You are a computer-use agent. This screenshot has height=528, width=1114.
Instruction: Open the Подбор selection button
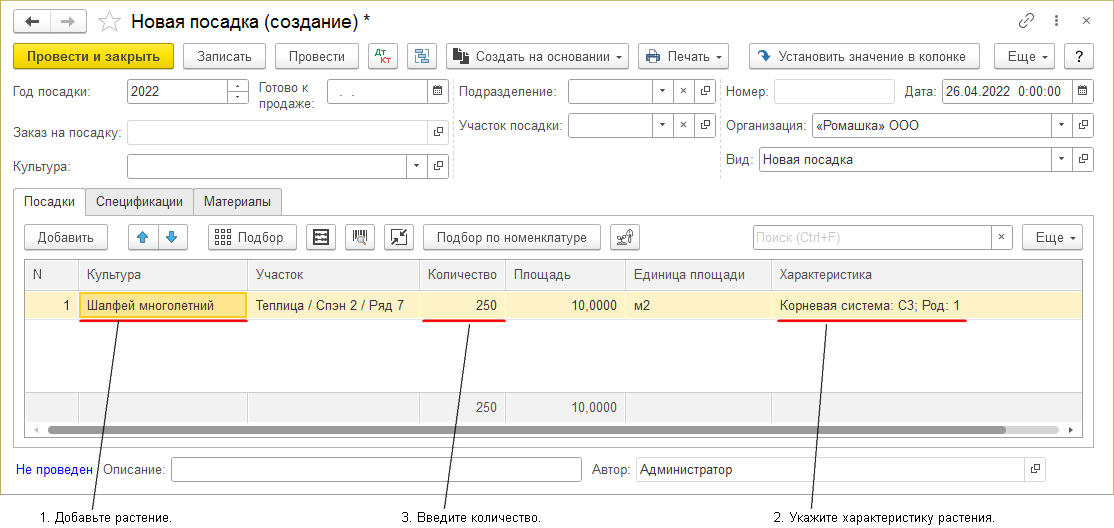click(x=253, y=237)
